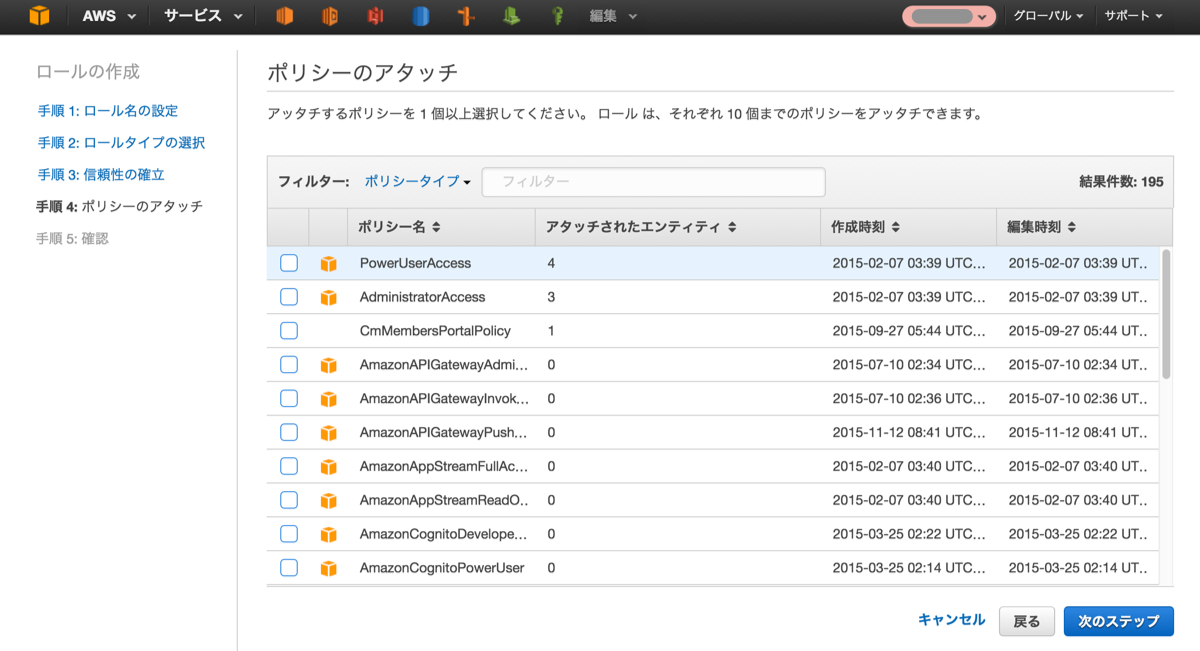The width and height of the screenshot is (1200, 651).
Task: Open the ポリシータイプ filter dropdown
Action: coord(417,182)
